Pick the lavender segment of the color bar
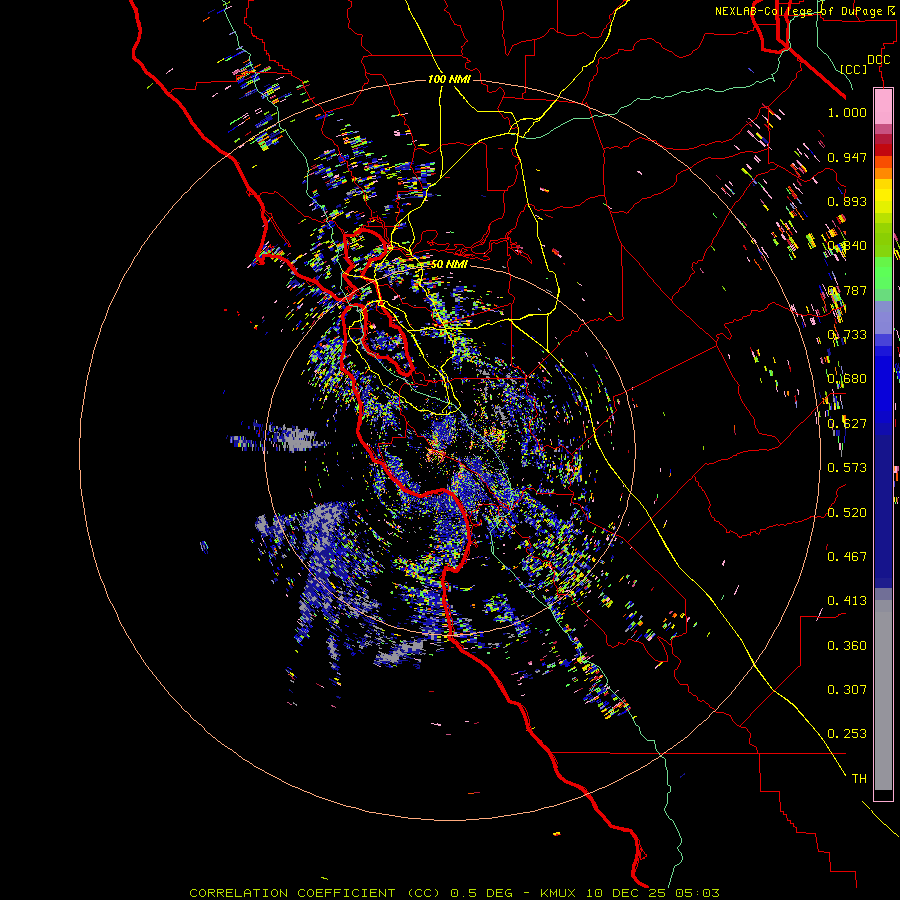 (x=883, y=317)
